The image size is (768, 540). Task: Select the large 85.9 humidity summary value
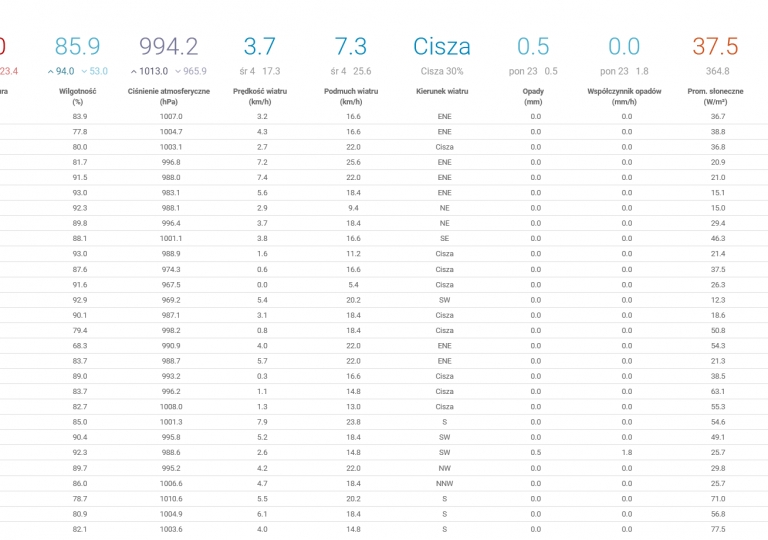[78, 46]
